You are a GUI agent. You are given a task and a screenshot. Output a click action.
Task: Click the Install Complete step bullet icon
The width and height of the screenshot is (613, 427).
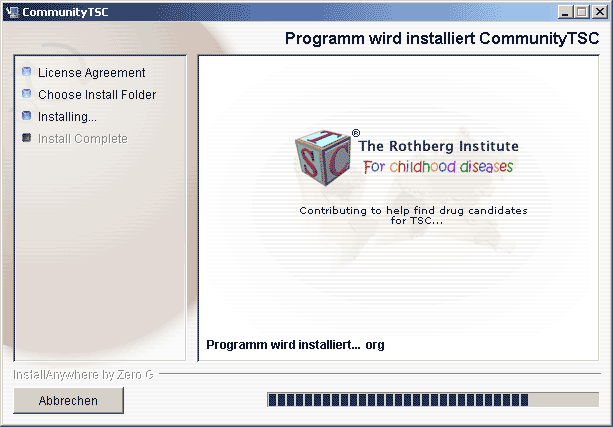pos(26,138)
